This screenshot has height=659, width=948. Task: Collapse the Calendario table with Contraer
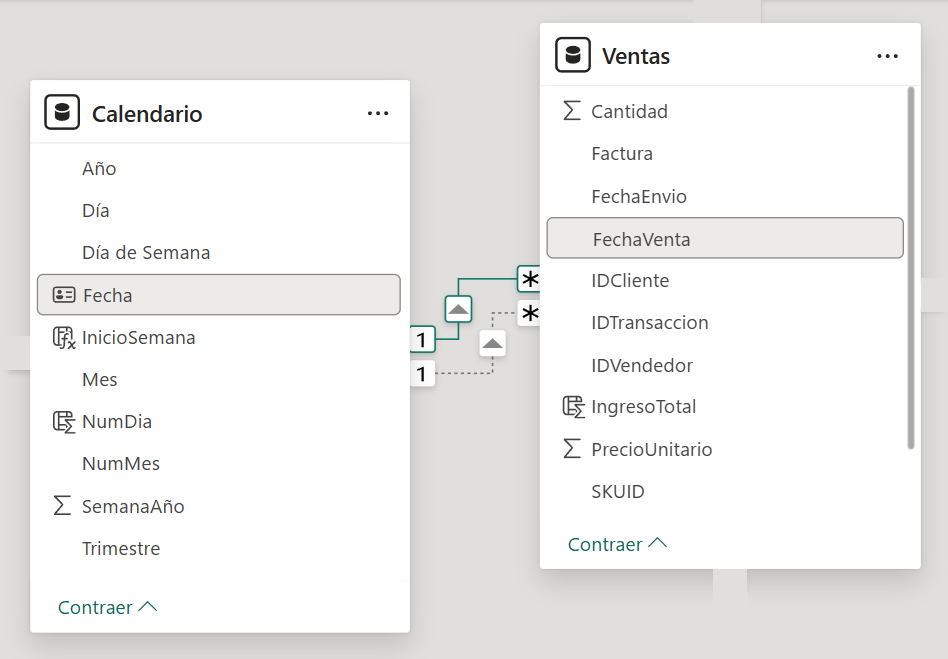pos(107,607)
